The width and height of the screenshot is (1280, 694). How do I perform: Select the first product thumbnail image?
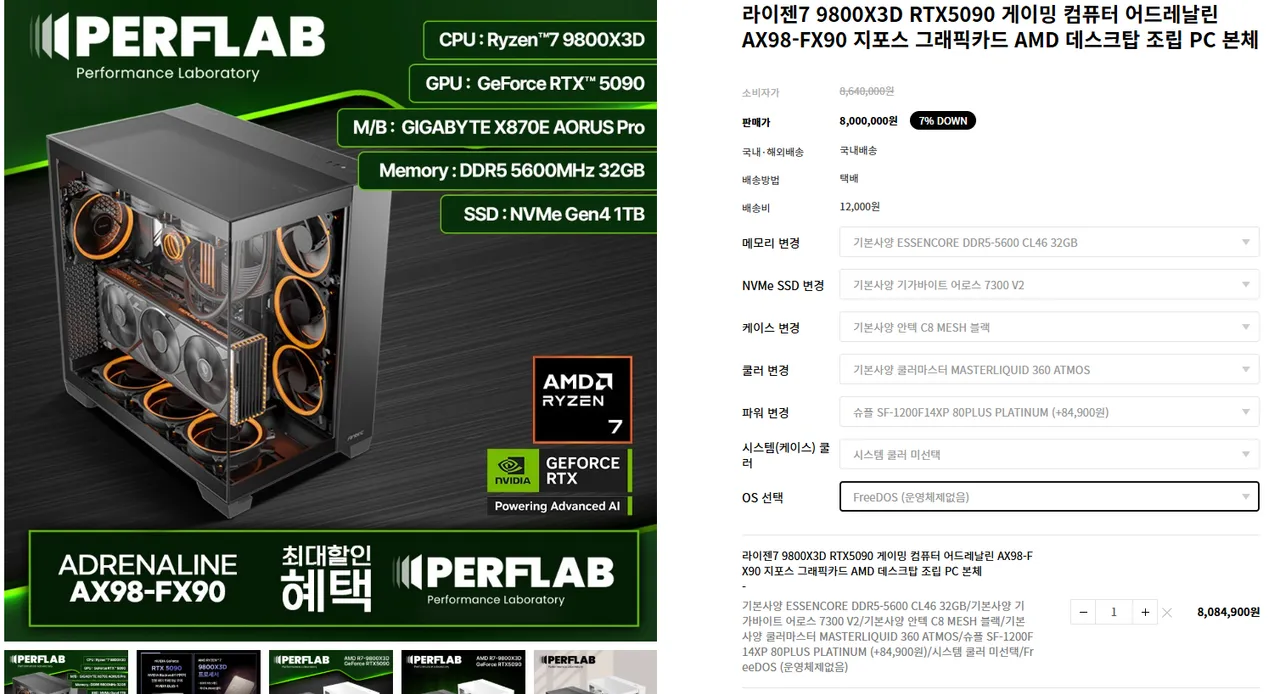[x=66, y=672]
